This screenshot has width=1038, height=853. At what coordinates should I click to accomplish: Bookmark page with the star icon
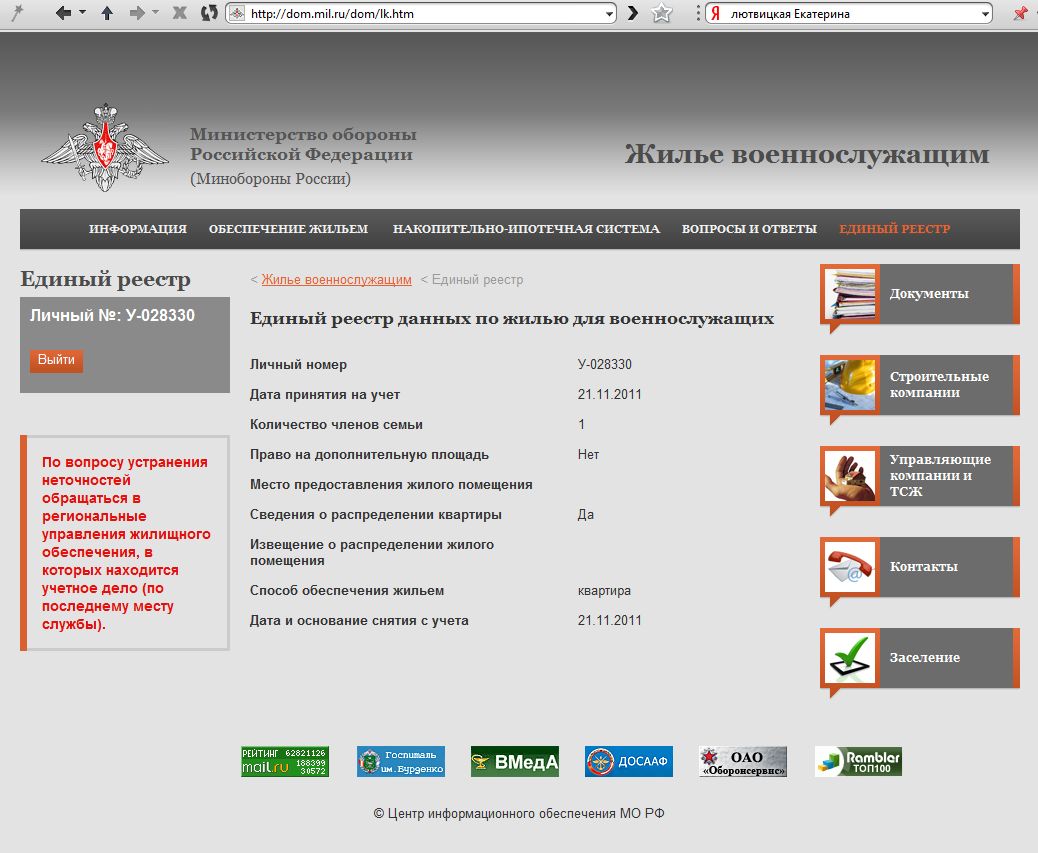[x=661, y=13]
